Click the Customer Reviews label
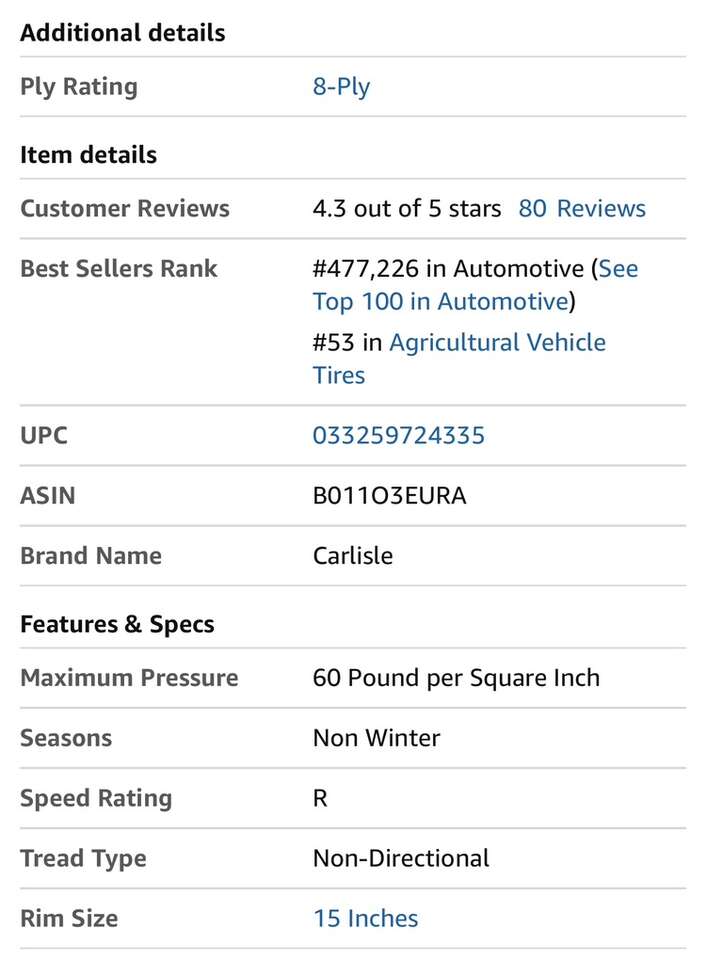This screenshot has height=960, width=706. [125, 209]
